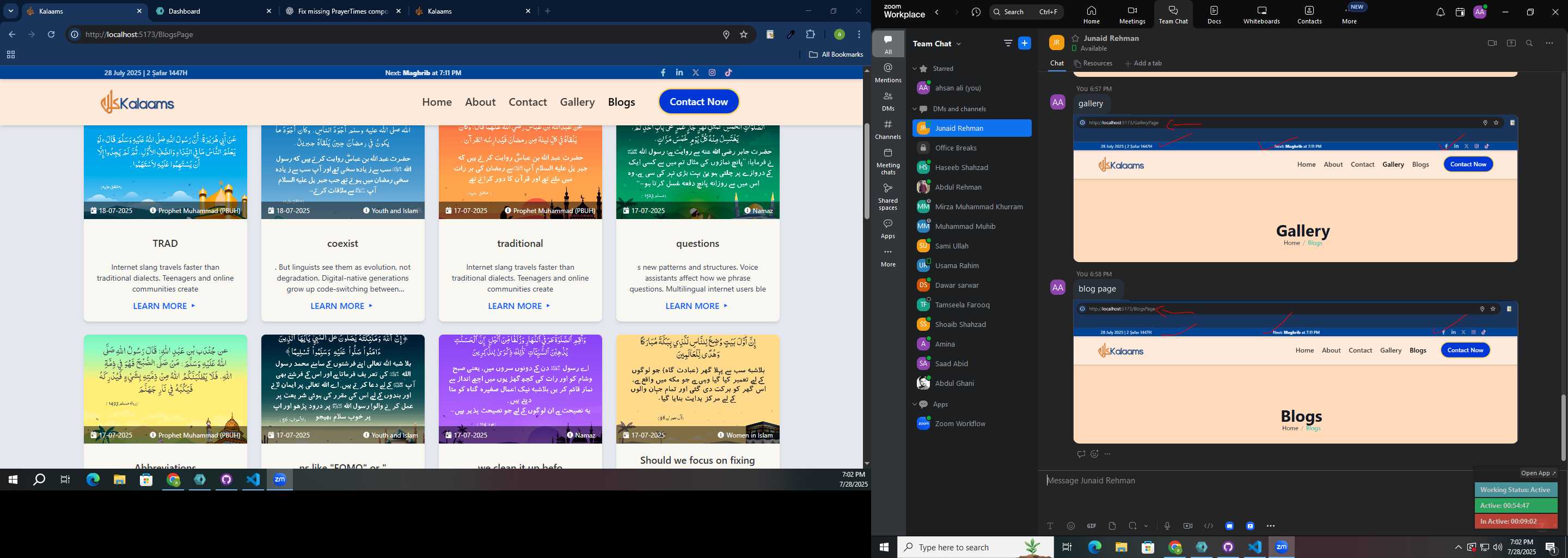Image resolution: width=1568 pixels, height=558 pixels.
Task: Star the Junaid Rehman chat
Action: 1076,38
